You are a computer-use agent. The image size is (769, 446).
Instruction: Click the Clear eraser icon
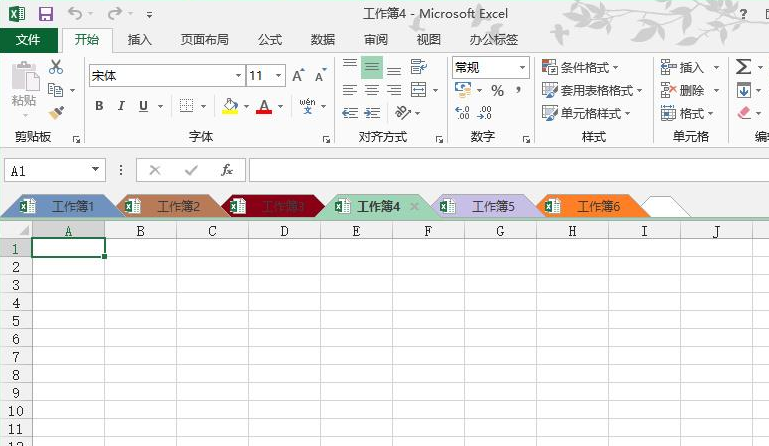click(744, 113)
